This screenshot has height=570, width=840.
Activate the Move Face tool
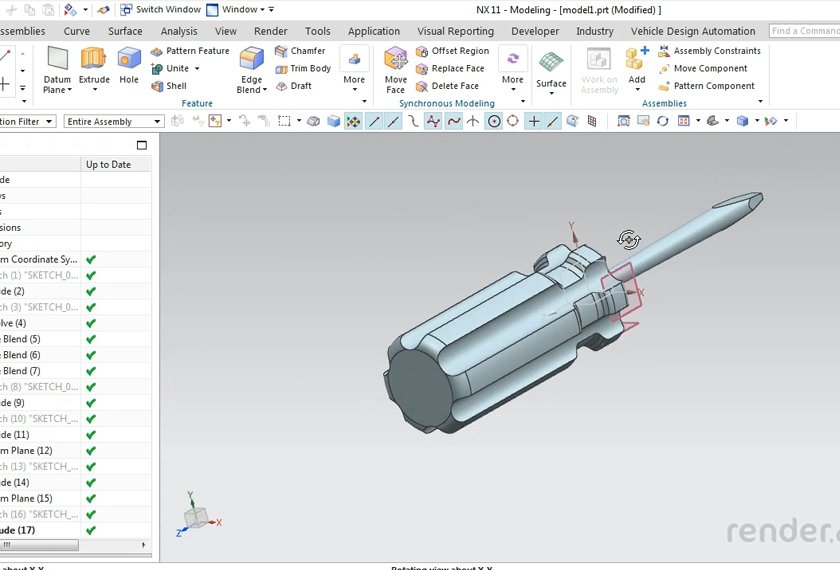(396, 68)
